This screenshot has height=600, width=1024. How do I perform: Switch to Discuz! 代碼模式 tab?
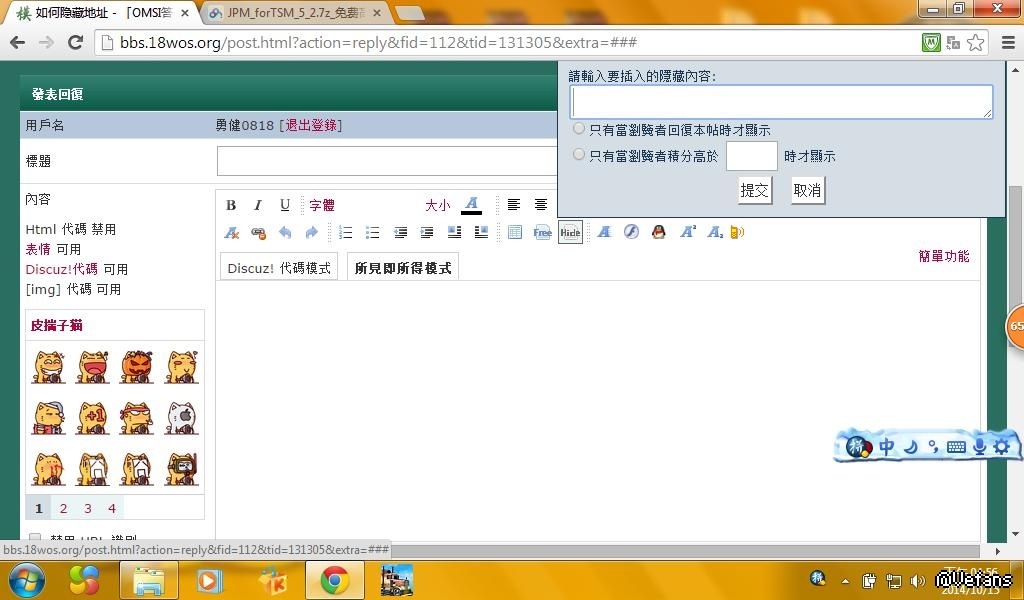(279, 268)
